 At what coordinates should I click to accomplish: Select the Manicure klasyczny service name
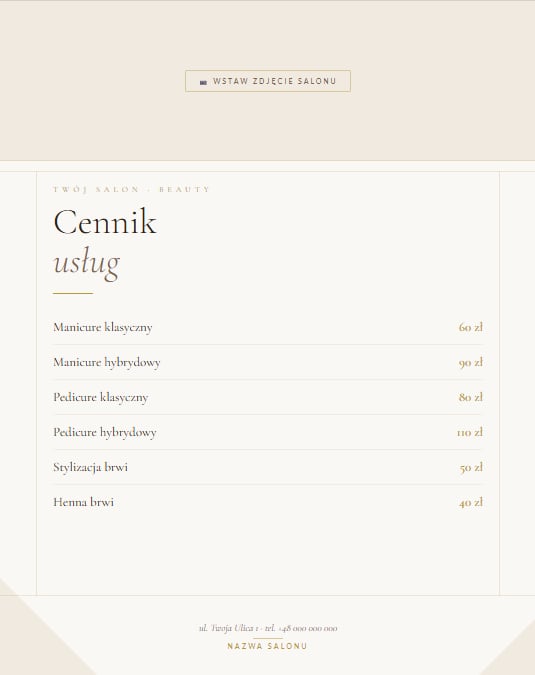[x=102, y=327]
